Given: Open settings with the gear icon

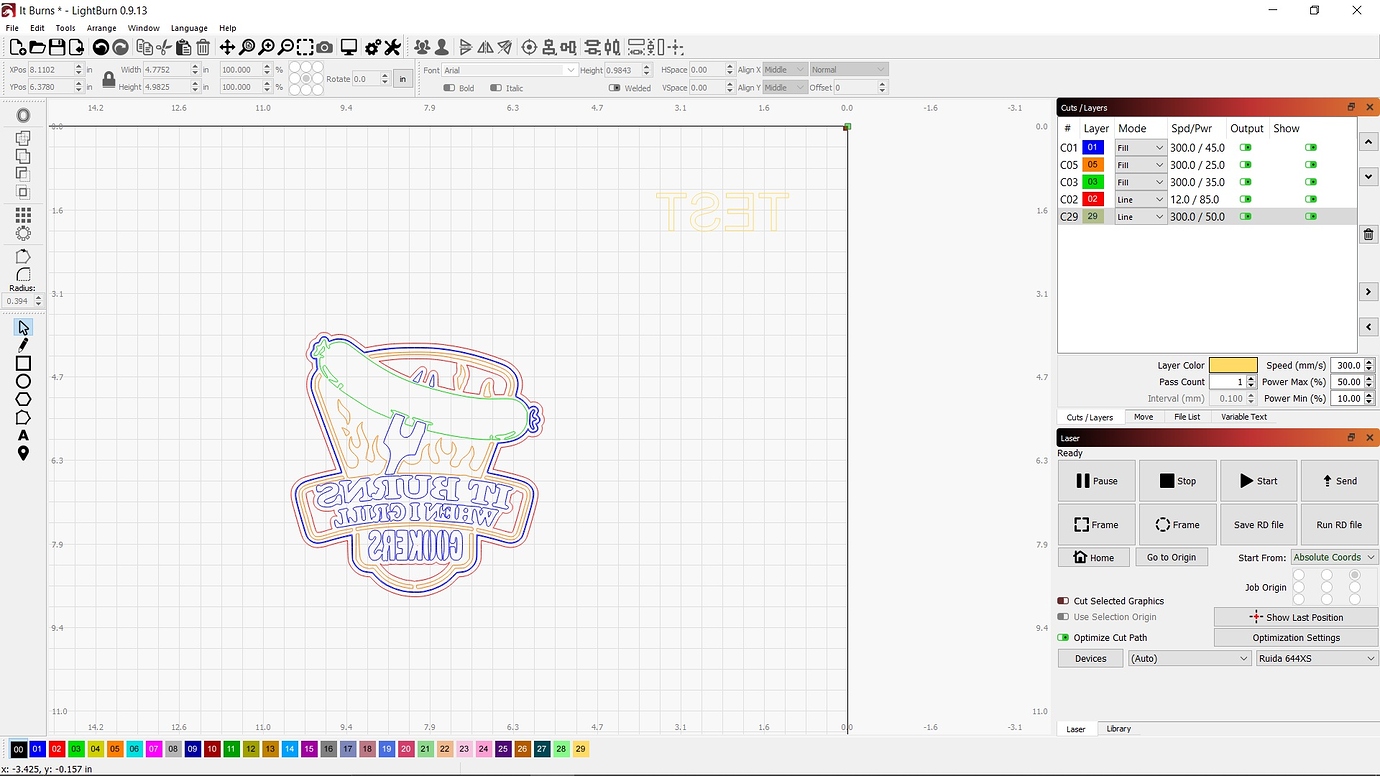Looking at the screenshot, I should 373,47.
